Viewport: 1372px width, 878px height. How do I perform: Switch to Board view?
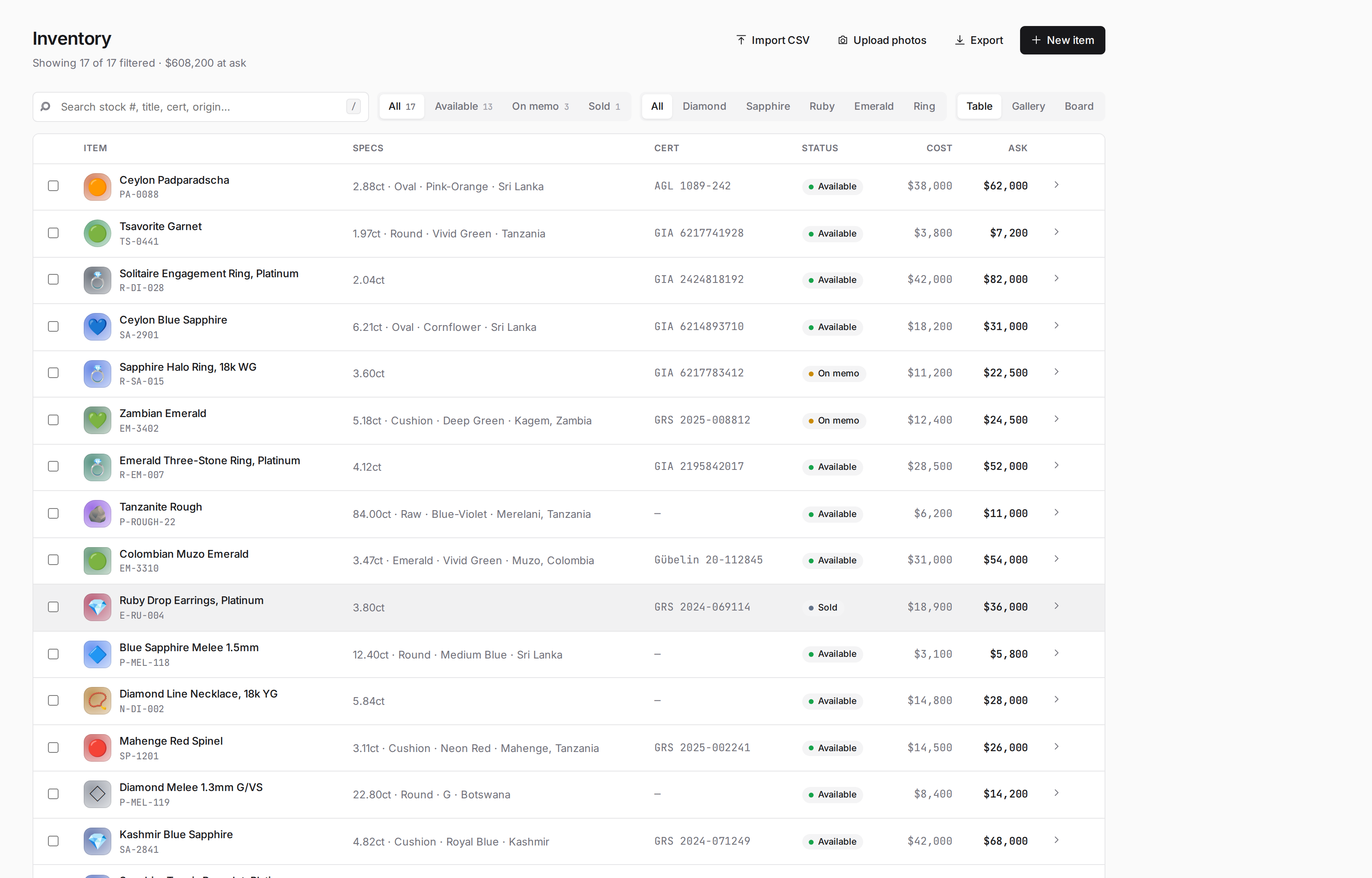tap(1079, 106)
